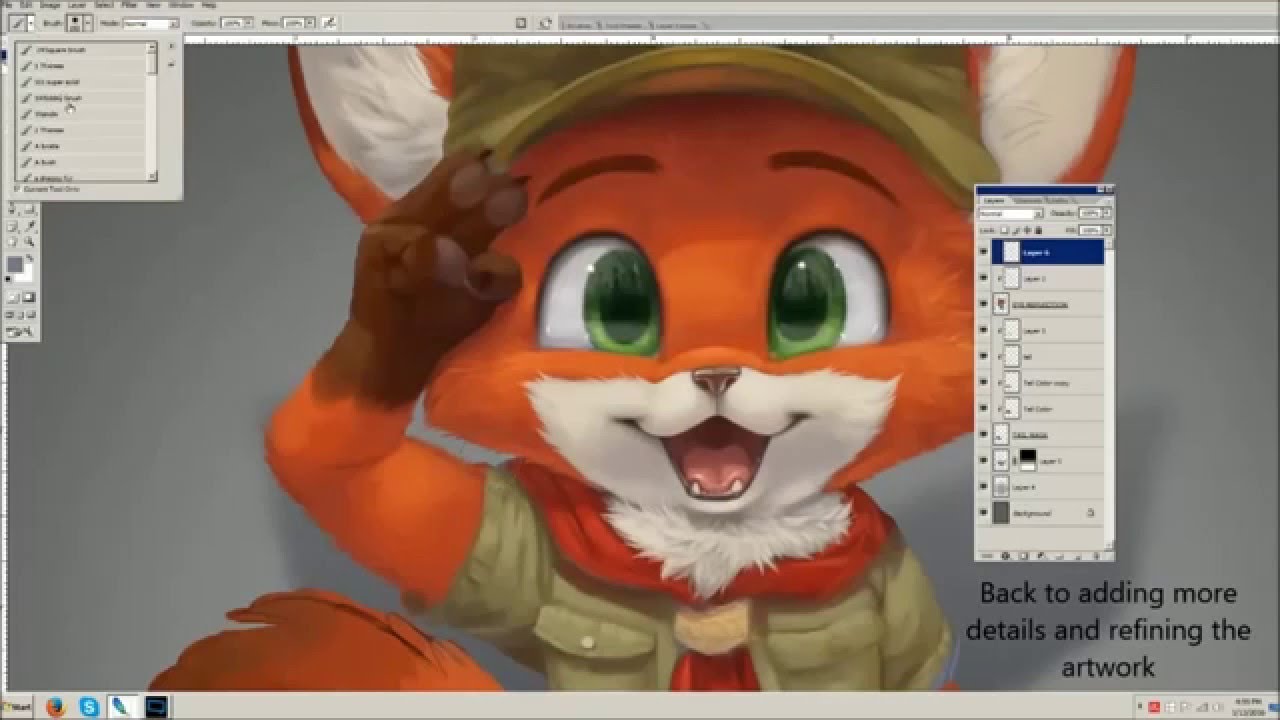Open the Filter menu

click(x=128, y=5)
